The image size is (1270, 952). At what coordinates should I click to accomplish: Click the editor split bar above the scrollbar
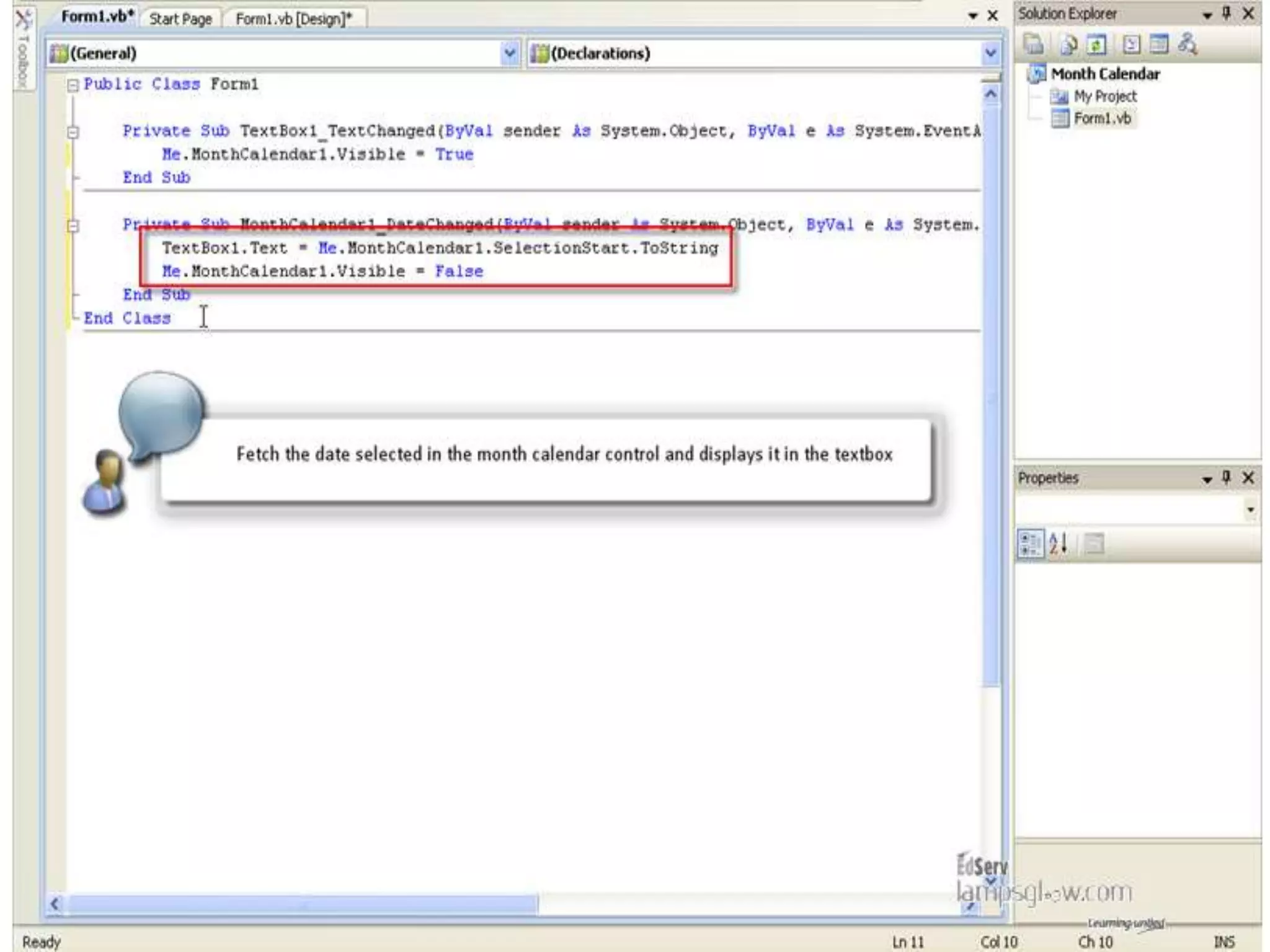990,78
